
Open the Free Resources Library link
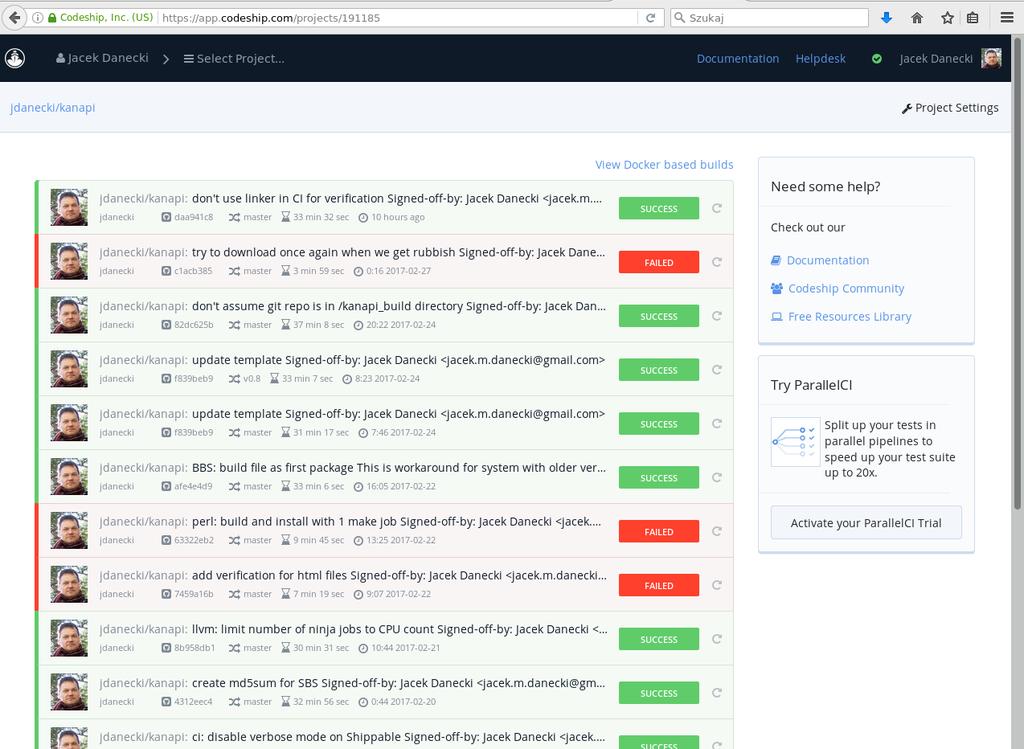pyautogui.click(x=850, y=317)
